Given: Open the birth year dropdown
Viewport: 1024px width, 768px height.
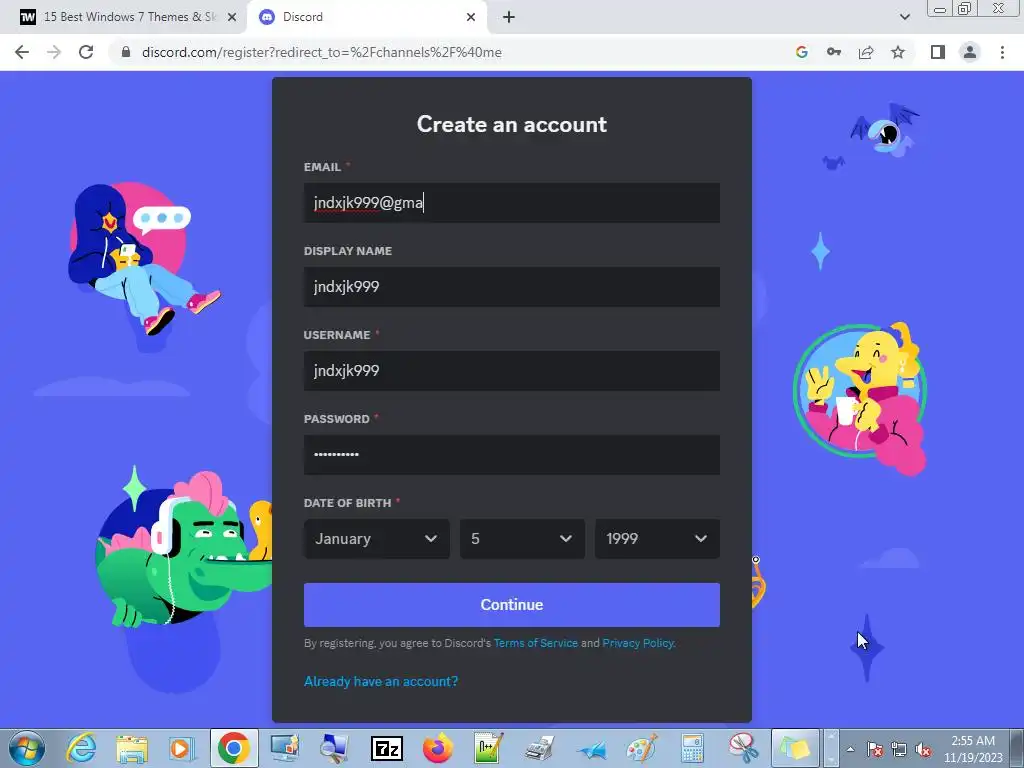Looking at the screenshot, I should click(x=657, y=539).
